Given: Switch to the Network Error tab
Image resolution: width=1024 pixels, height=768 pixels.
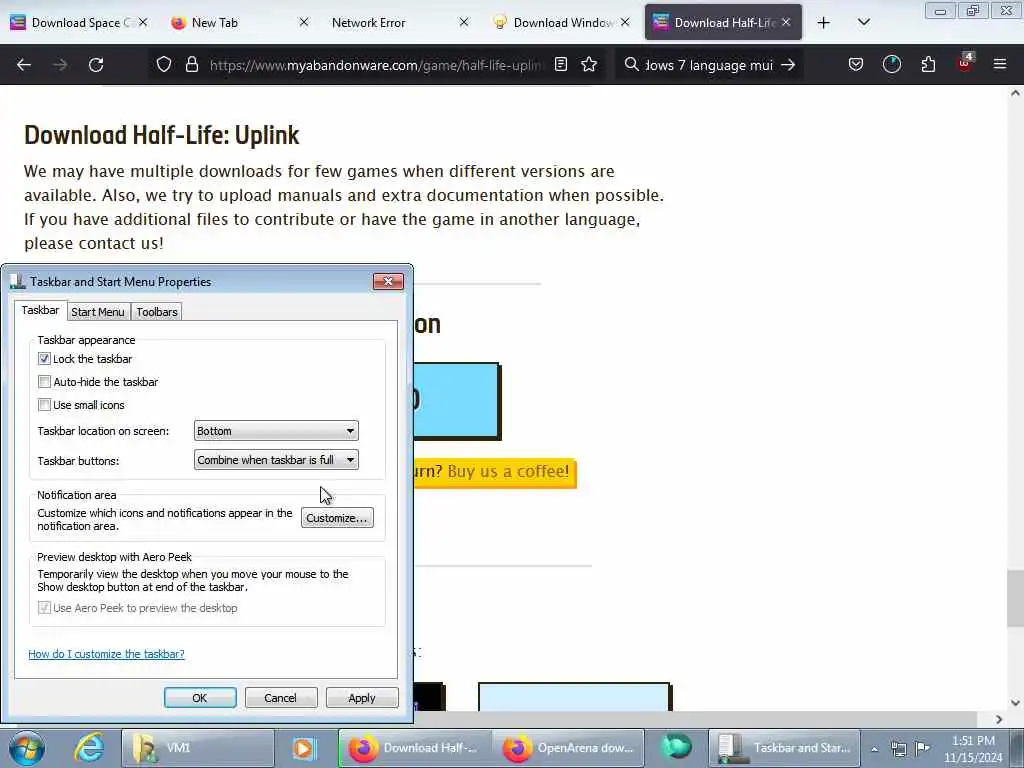Looking at the screenshot, I should point(398,22).
